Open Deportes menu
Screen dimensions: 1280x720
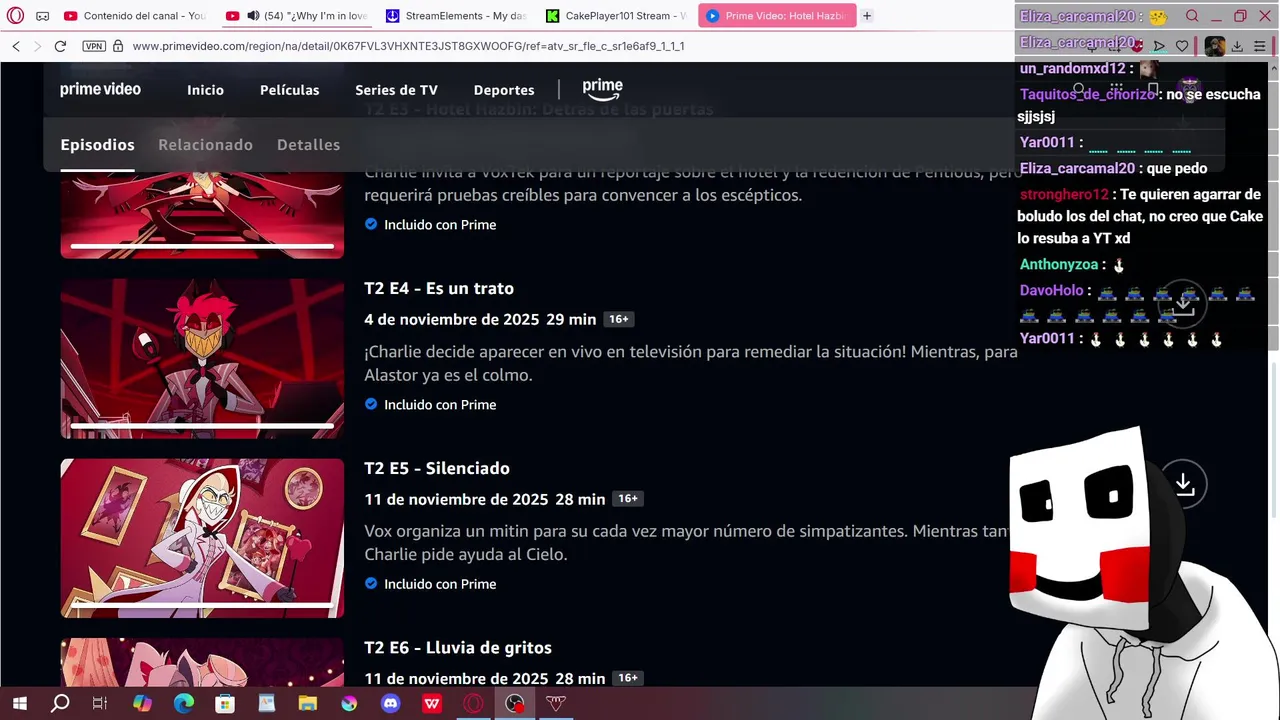tap(504, 90)
